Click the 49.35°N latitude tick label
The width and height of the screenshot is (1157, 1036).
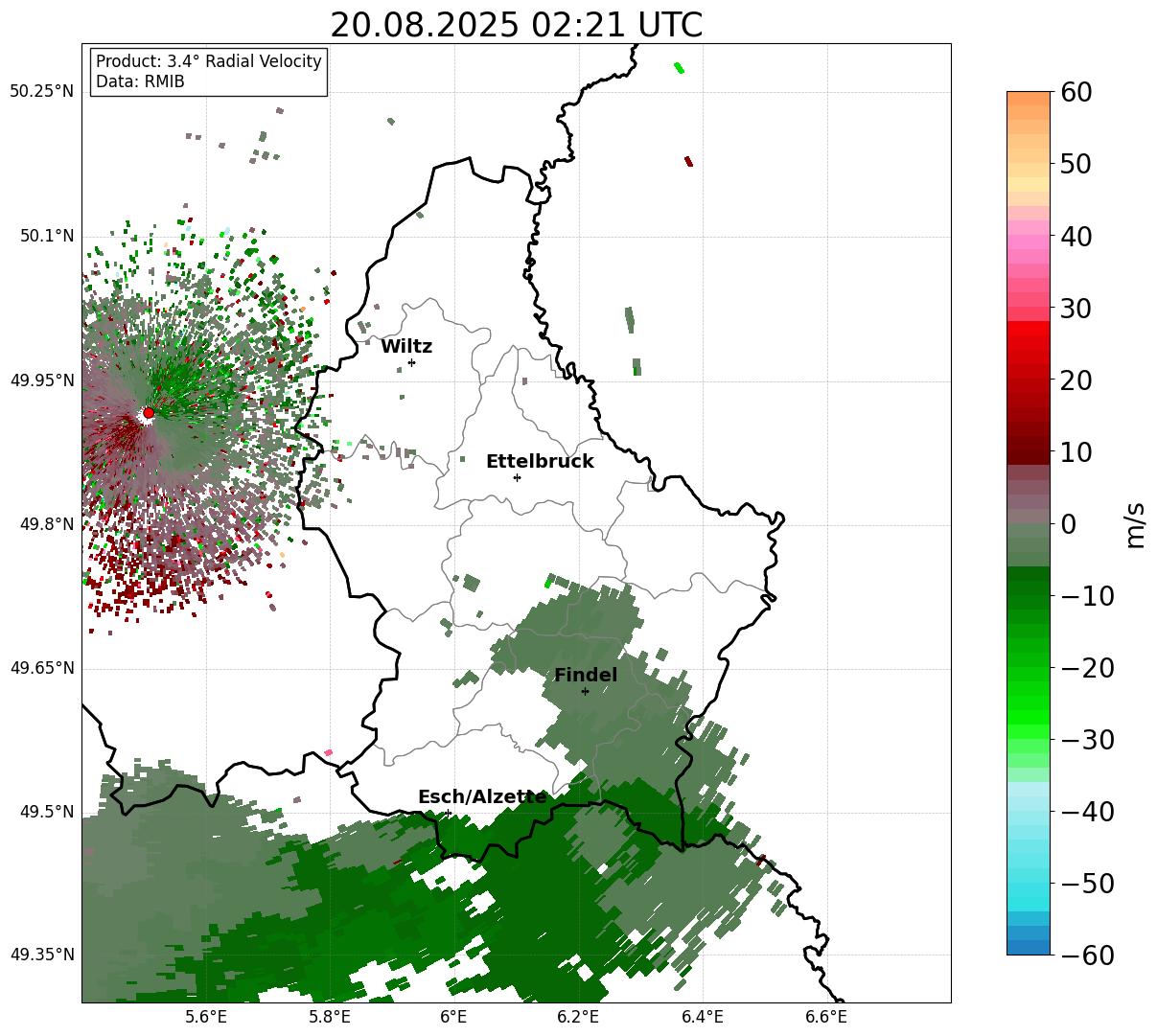click(x=41, y=955)
